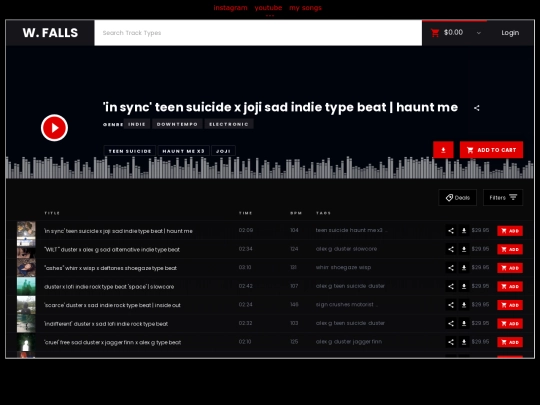Open the my songs link
The width and height of the screenshot is (540, 405).
pos(305,8)
